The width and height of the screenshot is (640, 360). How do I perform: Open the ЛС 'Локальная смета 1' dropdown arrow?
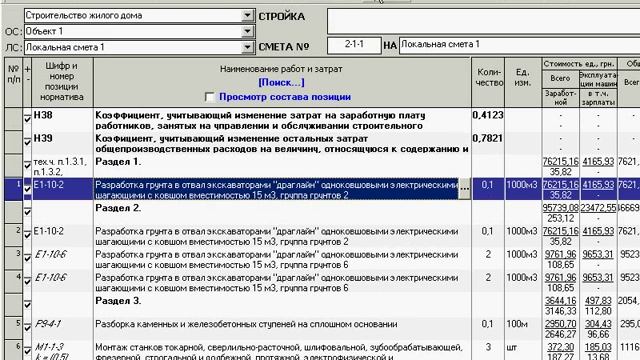pos(247,47)
